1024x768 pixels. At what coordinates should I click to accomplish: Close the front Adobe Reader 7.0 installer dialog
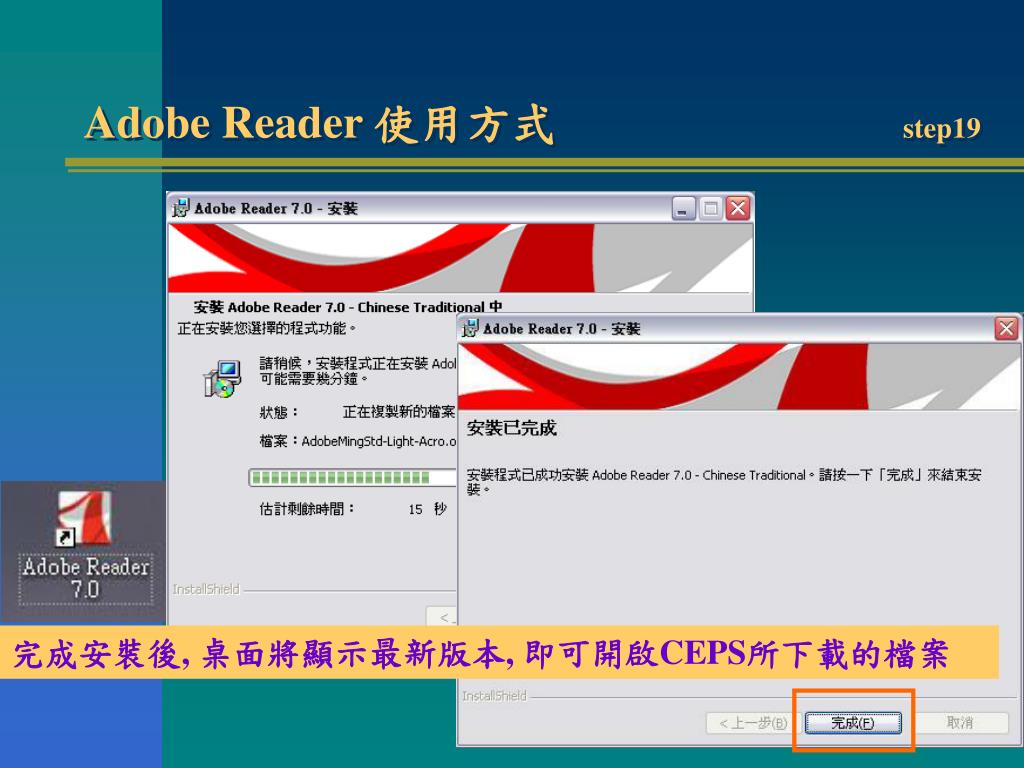pyautogui.click(x=1006, y=328)
